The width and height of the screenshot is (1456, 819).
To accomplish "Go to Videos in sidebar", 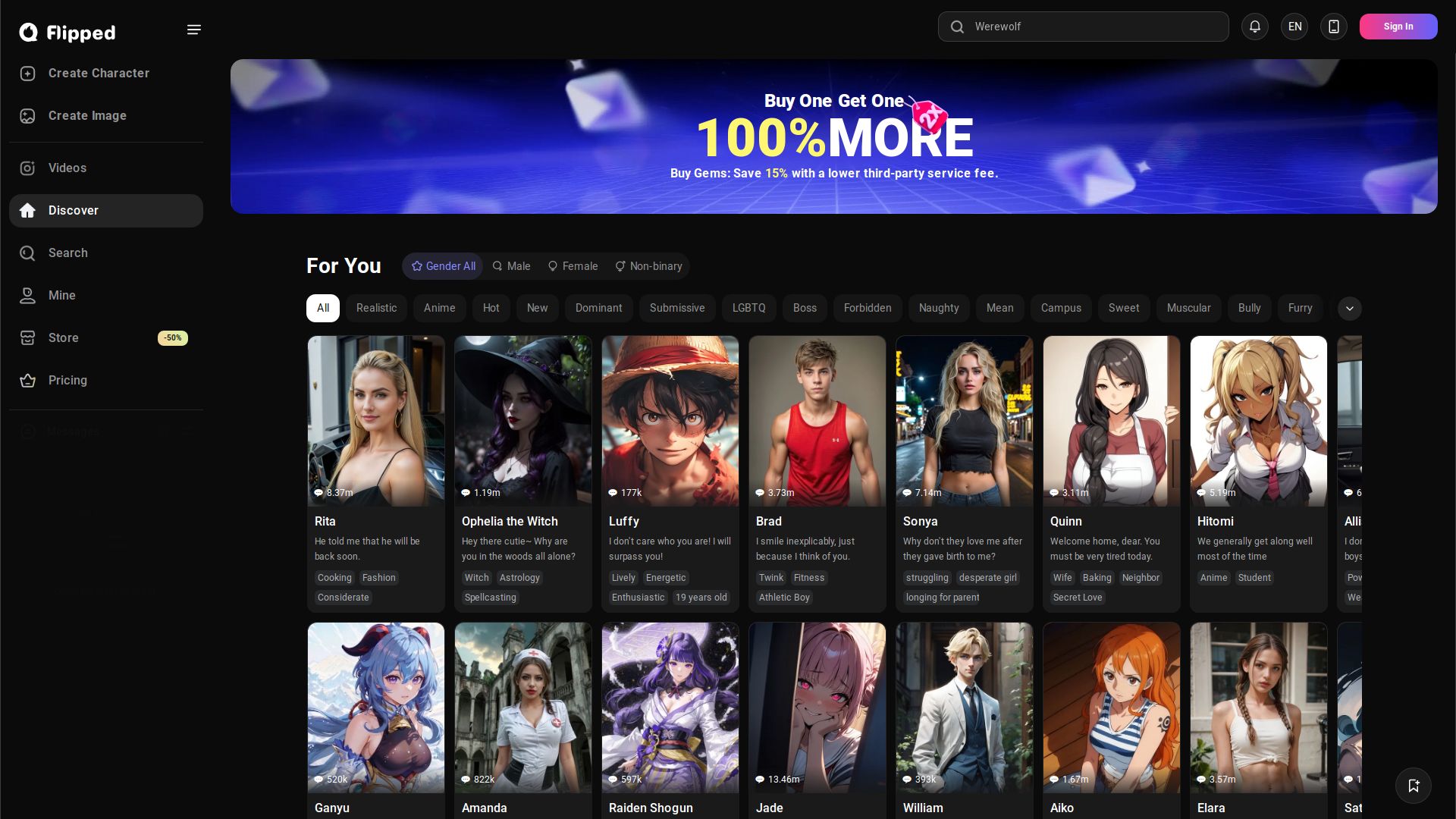I will click(x=67, y=168).
